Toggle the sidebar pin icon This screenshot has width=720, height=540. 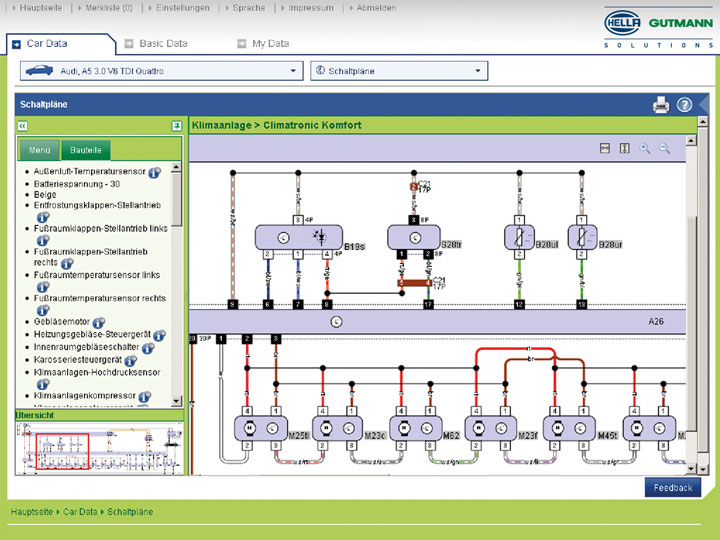pyautogui.click(x=176, y=126)
